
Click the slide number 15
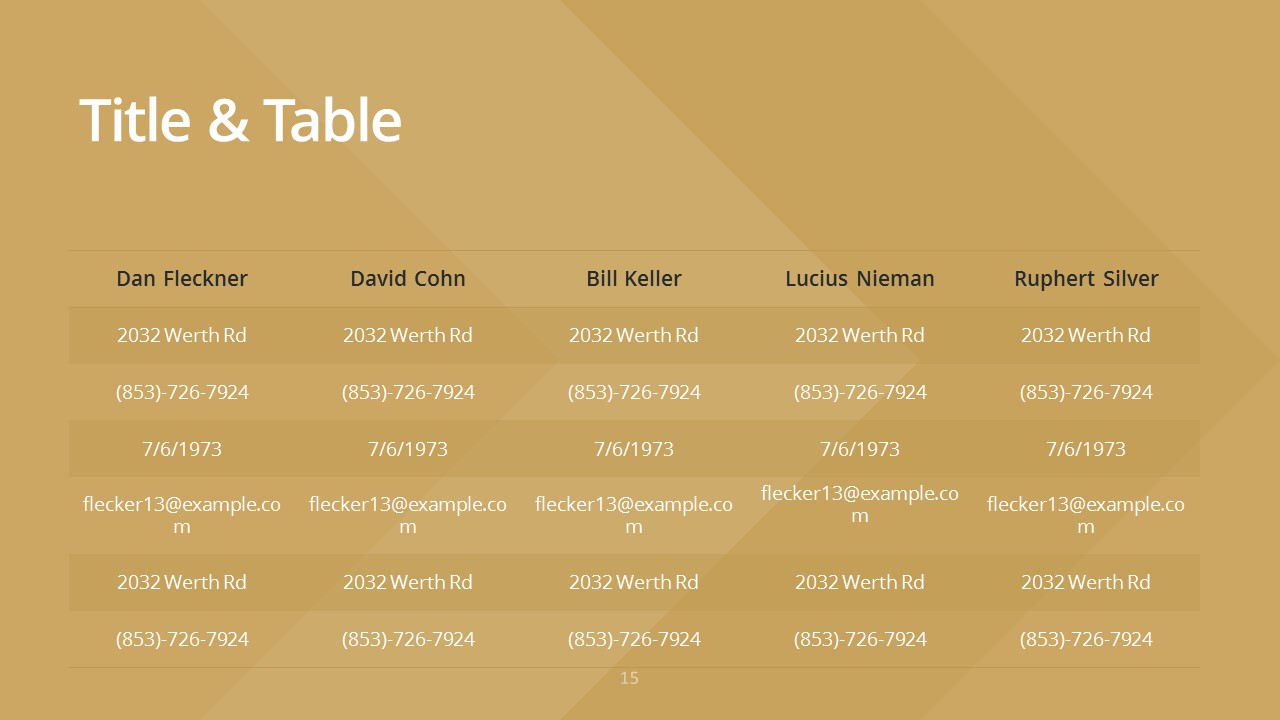pos(629,678)
